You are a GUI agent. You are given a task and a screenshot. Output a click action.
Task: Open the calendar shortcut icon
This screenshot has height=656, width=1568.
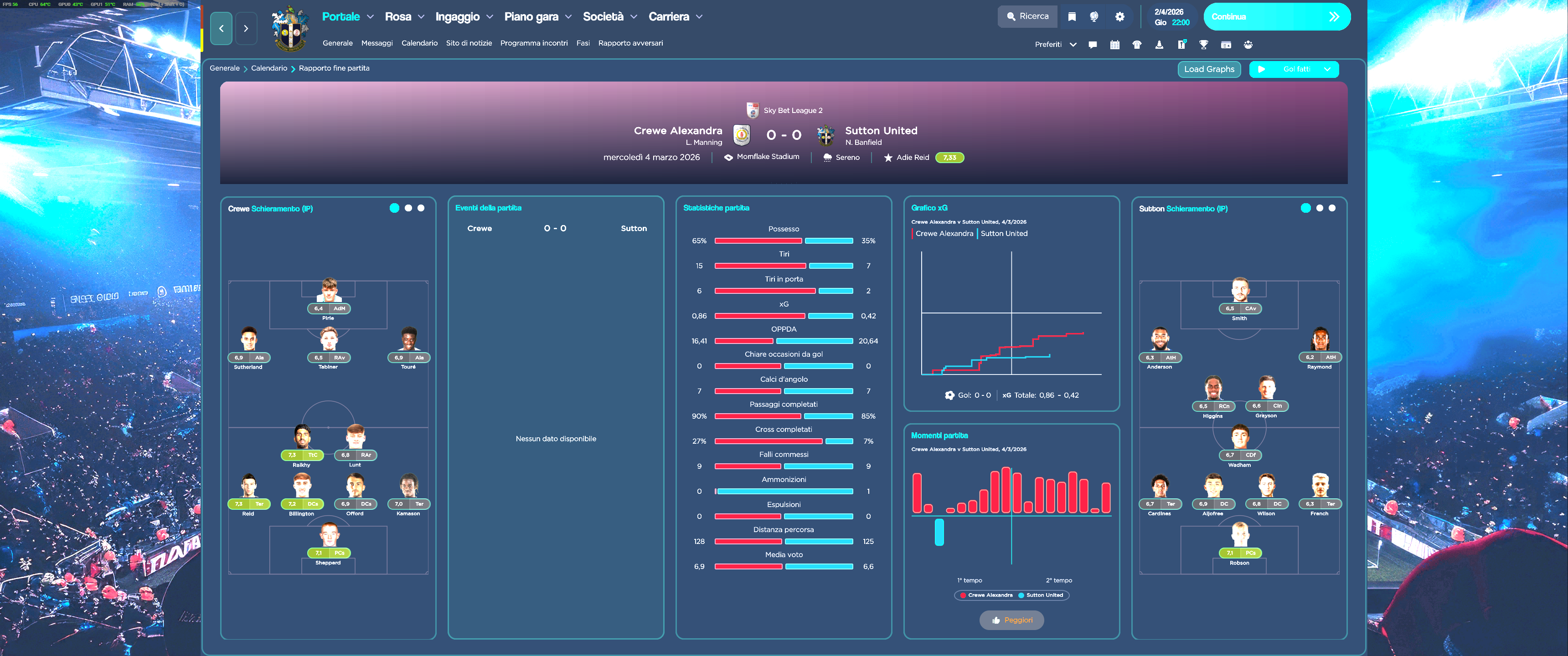click(x=1114, y=45)
